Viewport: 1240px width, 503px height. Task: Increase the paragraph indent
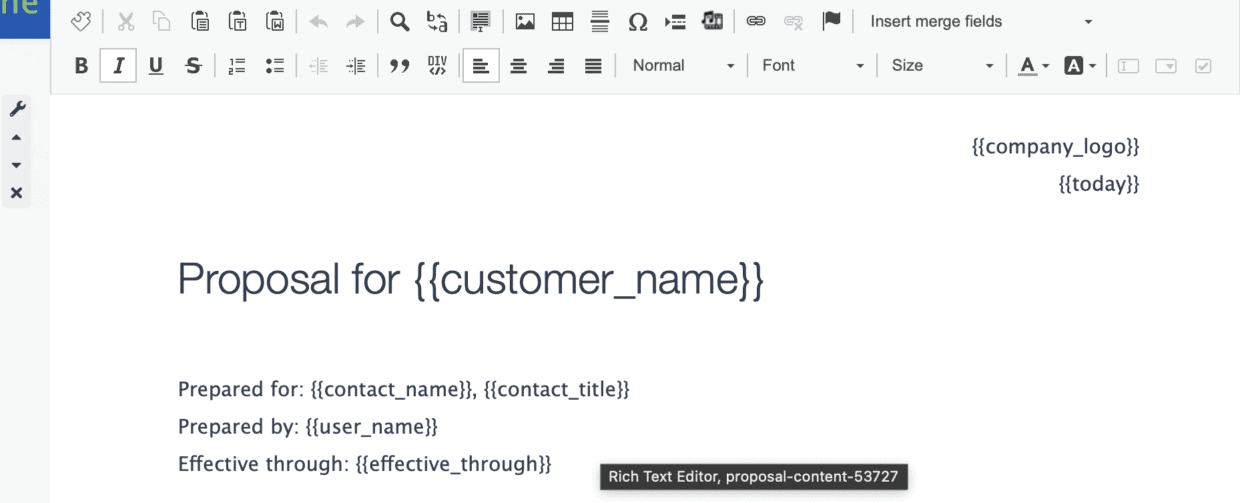click(x=356, y=66)
